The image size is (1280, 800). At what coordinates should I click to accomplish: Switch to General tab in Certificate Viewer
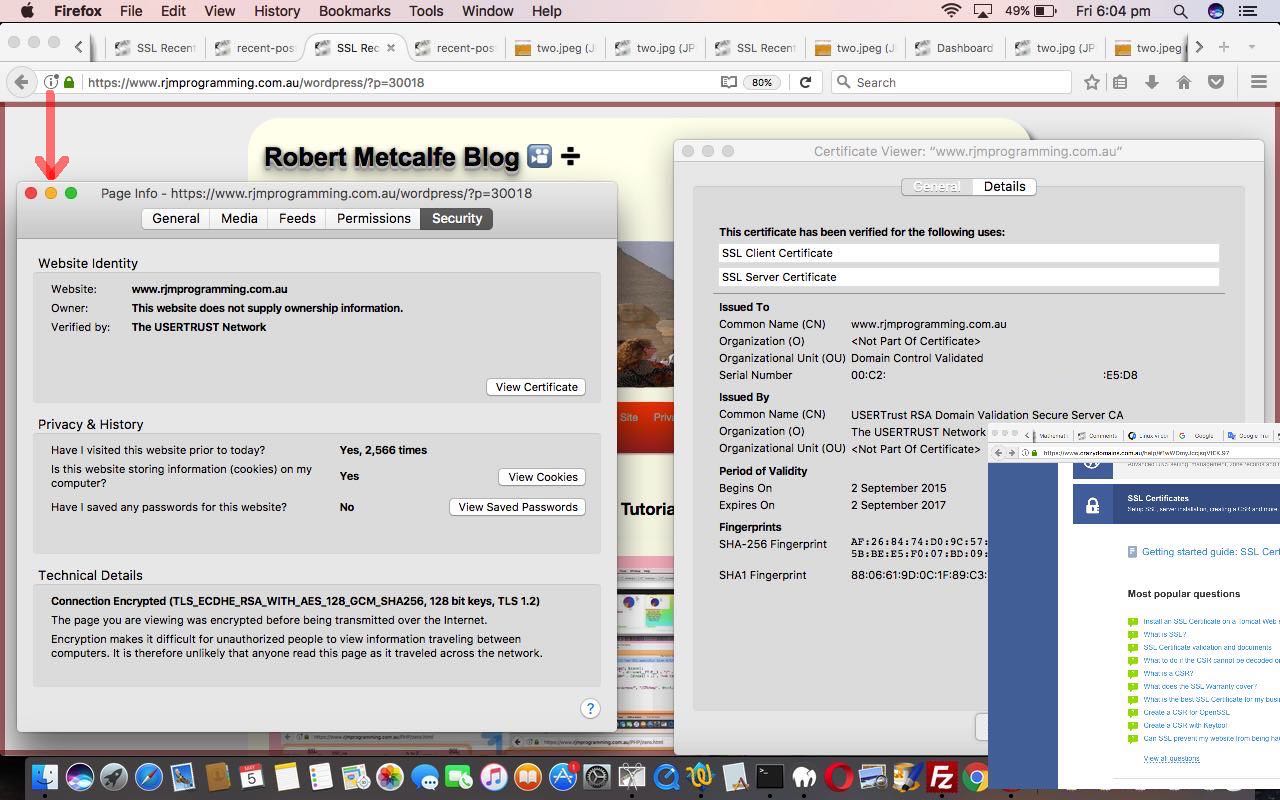(937, 186)
